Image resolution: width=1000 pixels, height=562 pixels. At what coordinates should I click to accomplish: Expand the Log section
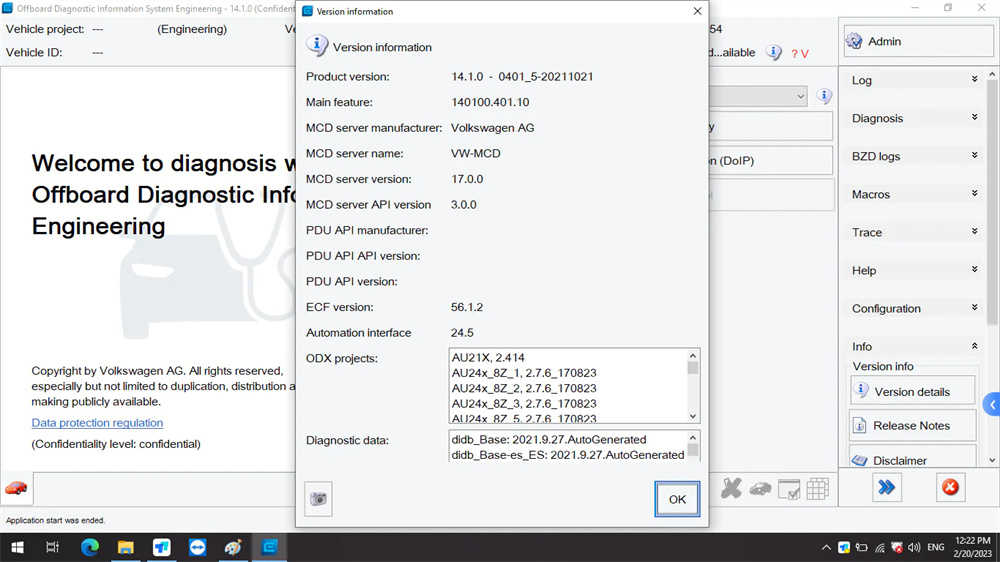click(x=914, y=80)
